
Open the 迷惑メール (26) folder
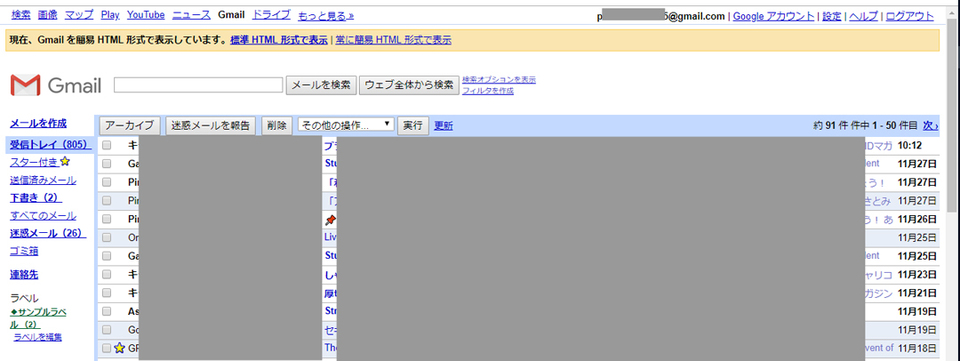(x=48, y=233)
